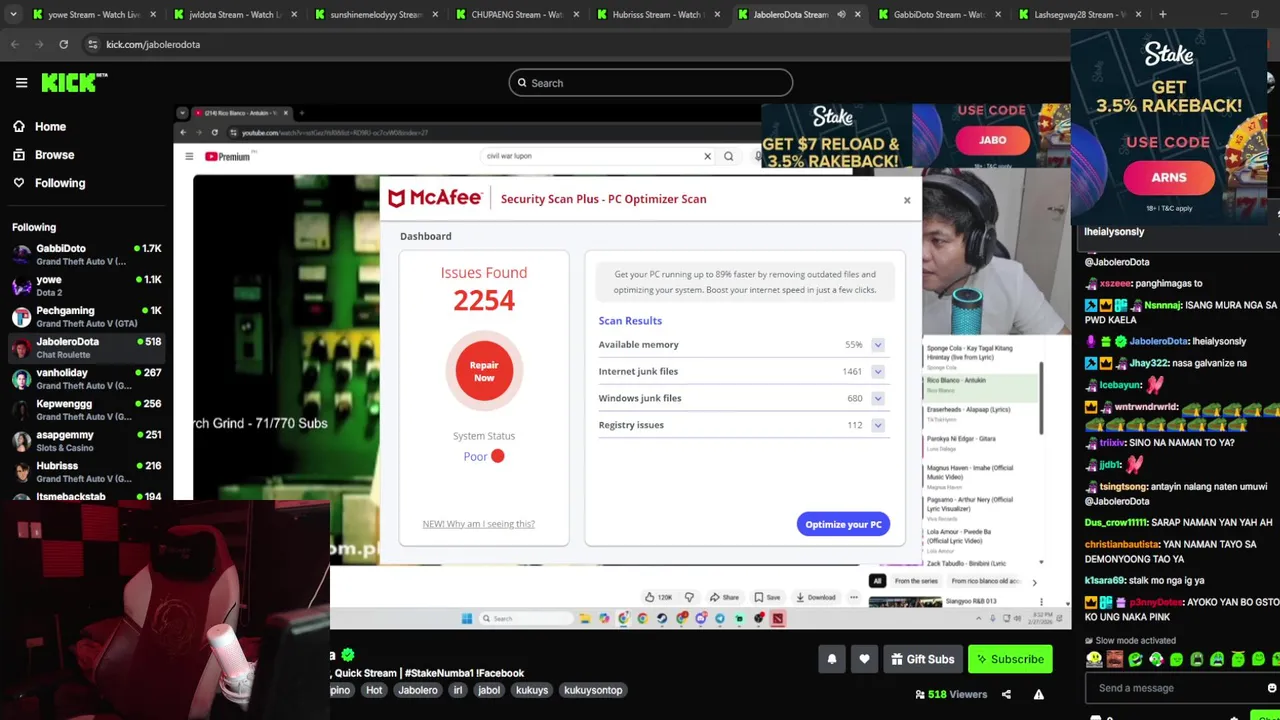
Task: Dislike the YouTube video
Action: pos(689,597)
